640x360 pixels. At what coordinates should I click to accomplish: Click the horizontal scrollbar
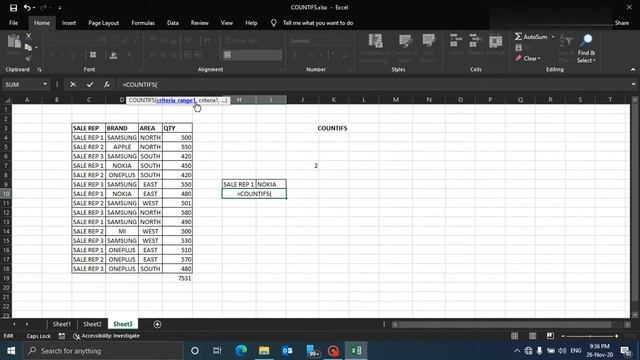(x=505, y=324)
